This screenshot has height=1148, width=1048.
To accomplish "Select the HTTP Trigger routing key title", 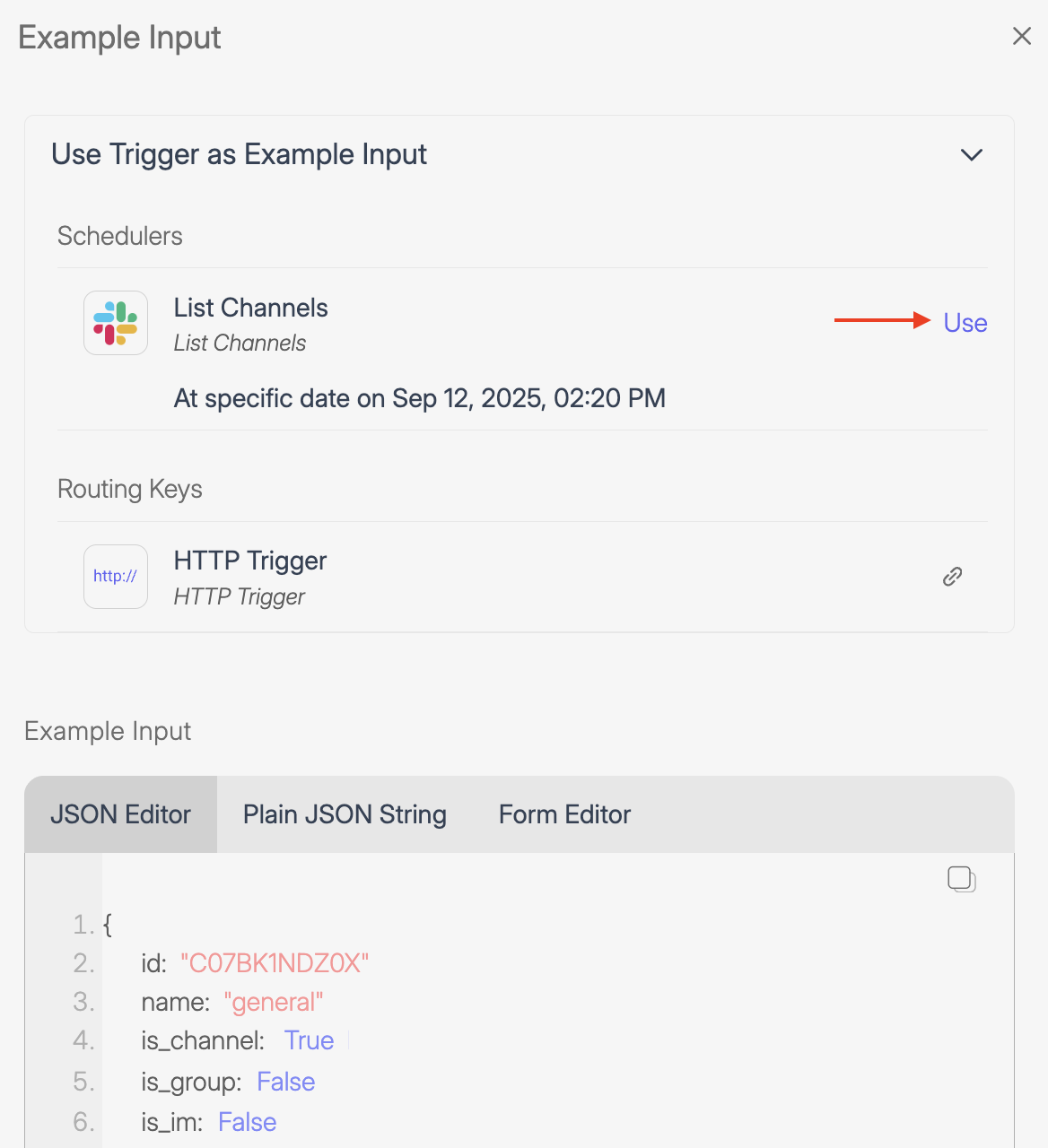I will [x=249, y=561].
